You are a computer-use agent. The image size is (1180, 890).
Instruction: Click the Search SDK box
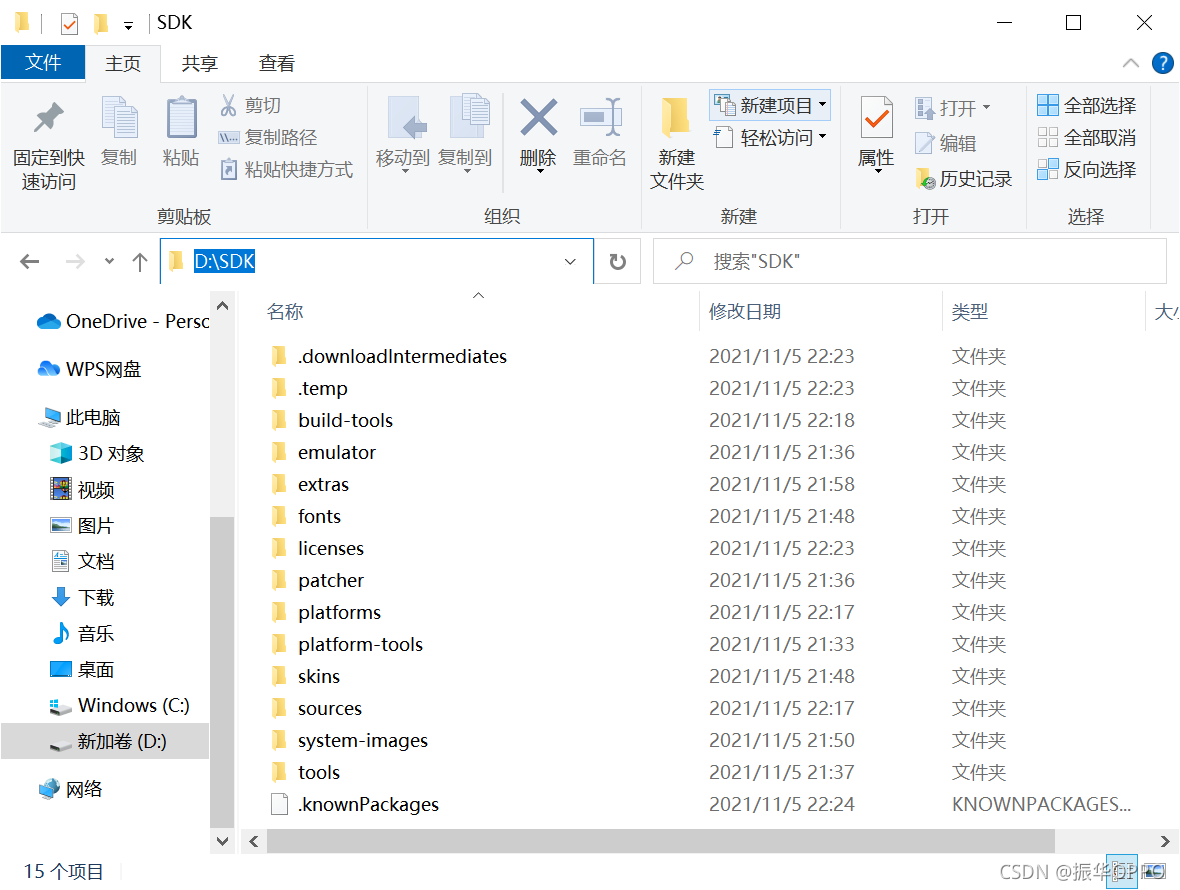[x=910, y=261]
